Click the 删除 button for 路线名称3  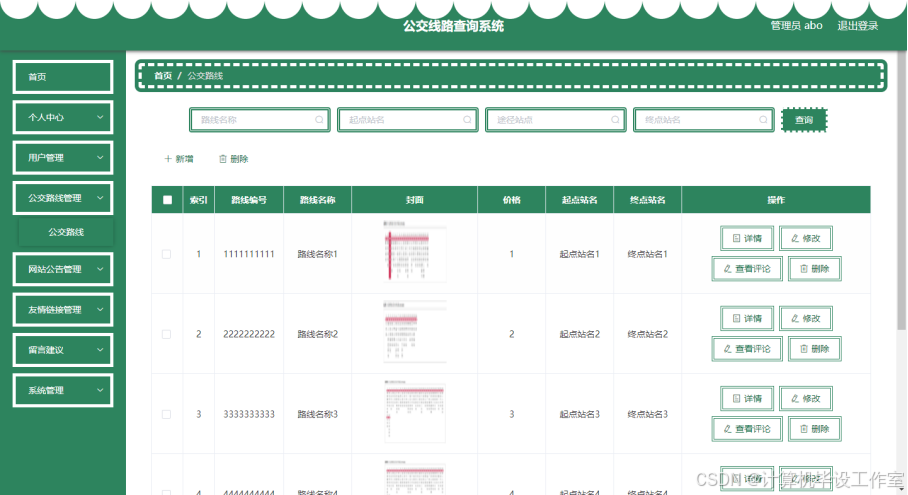(x=815, y=429)
